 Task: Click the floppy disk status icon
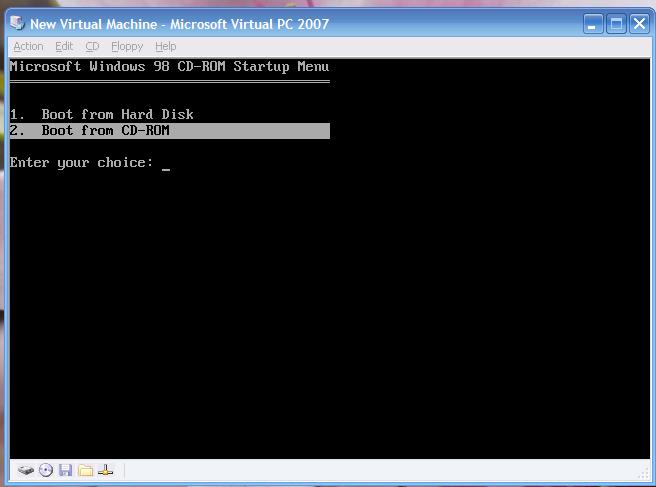pyautogui.click(x=65, y=470)
